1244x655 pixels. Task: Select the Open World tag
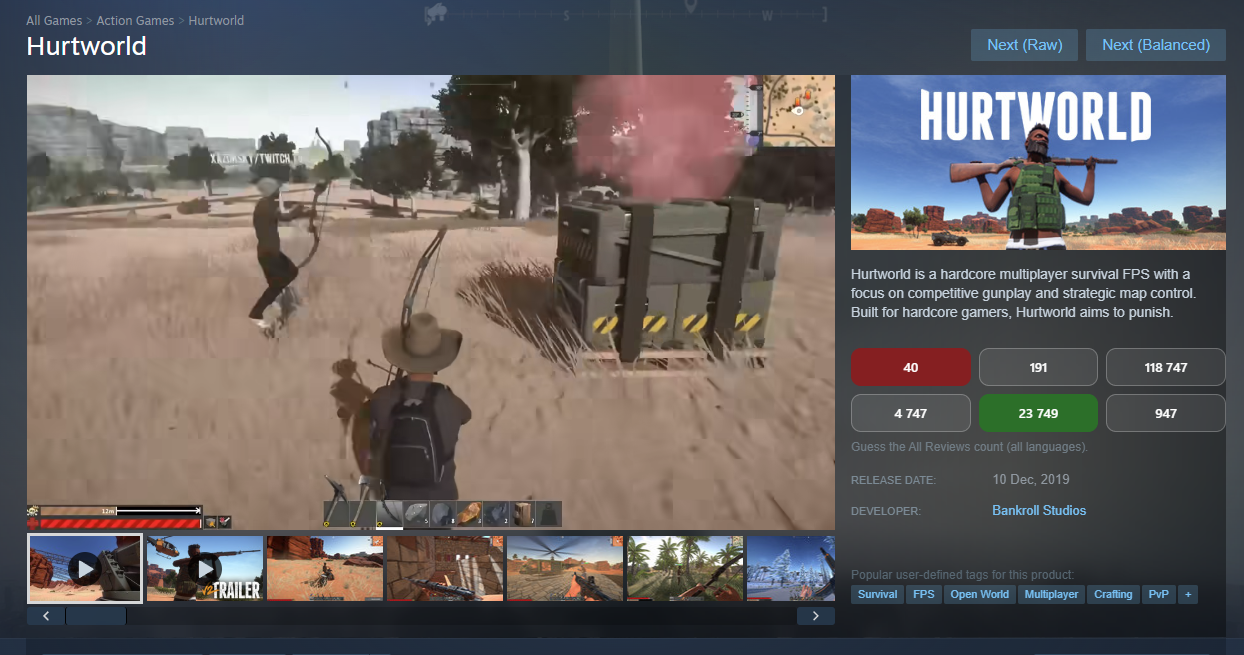coord(979,594)
